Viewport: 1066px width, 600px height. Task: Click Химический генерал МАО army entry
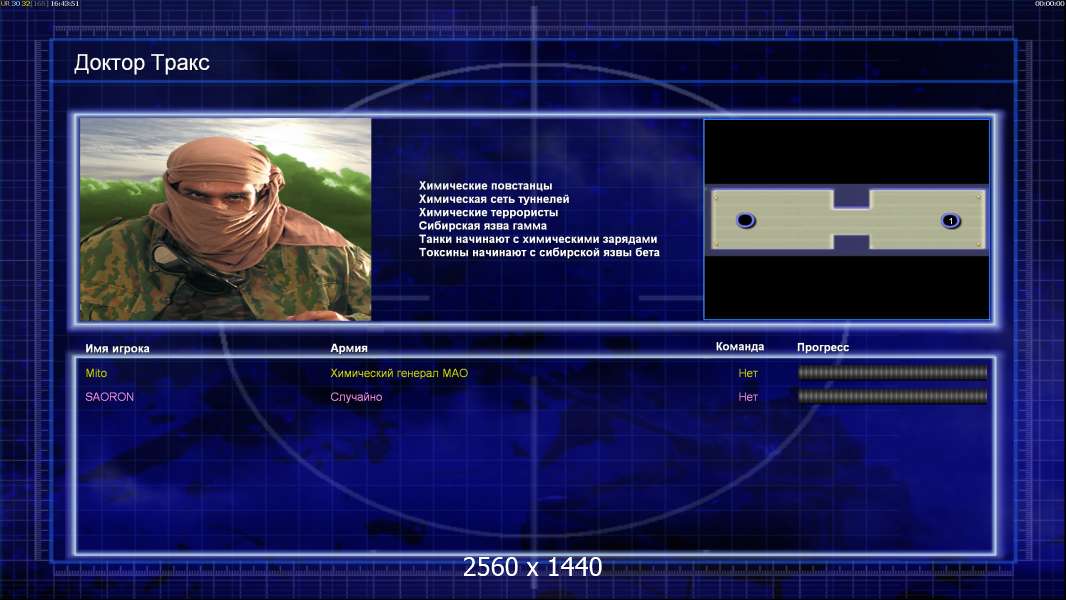399,373
